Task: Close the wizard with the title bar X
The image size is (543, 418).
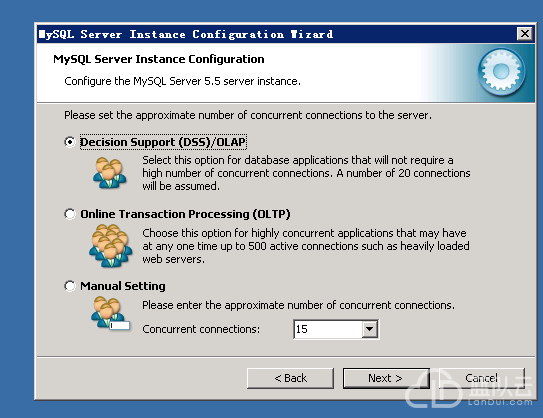Action: pos(525,34)
